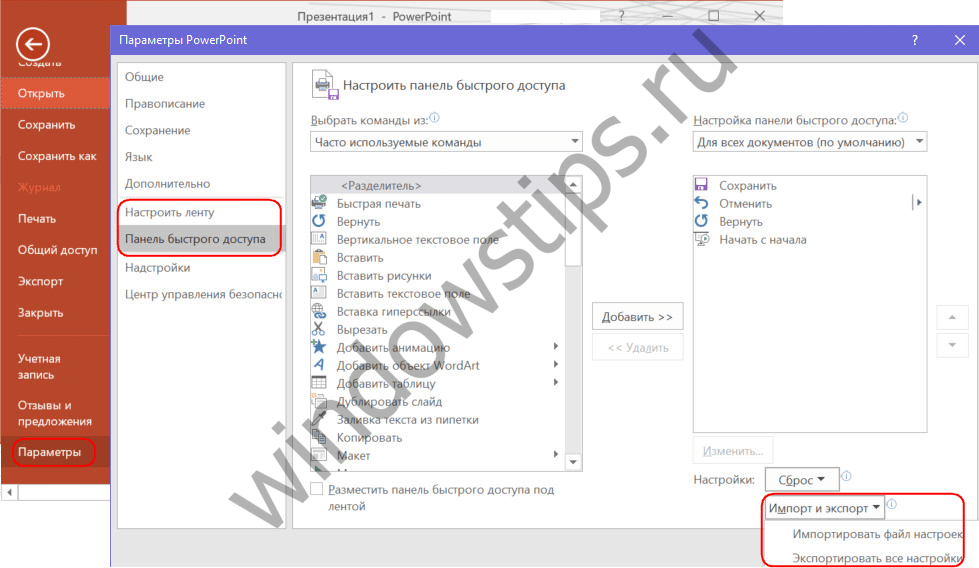
Task: Select the Insert Hyperlink globe icon
Action: click(319, 311)
